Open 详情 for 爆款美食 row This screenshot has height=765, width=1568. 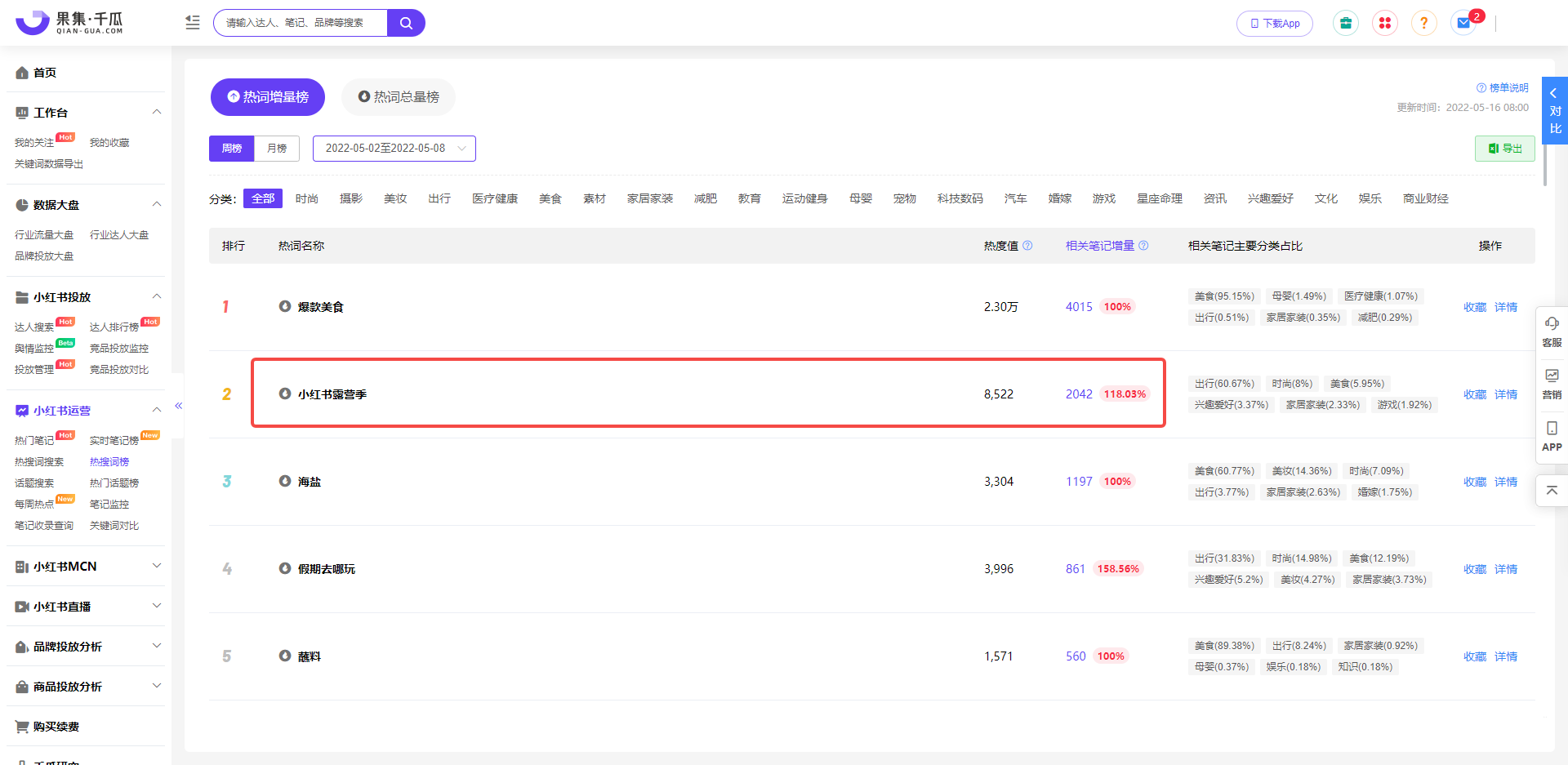(1505, 307)
